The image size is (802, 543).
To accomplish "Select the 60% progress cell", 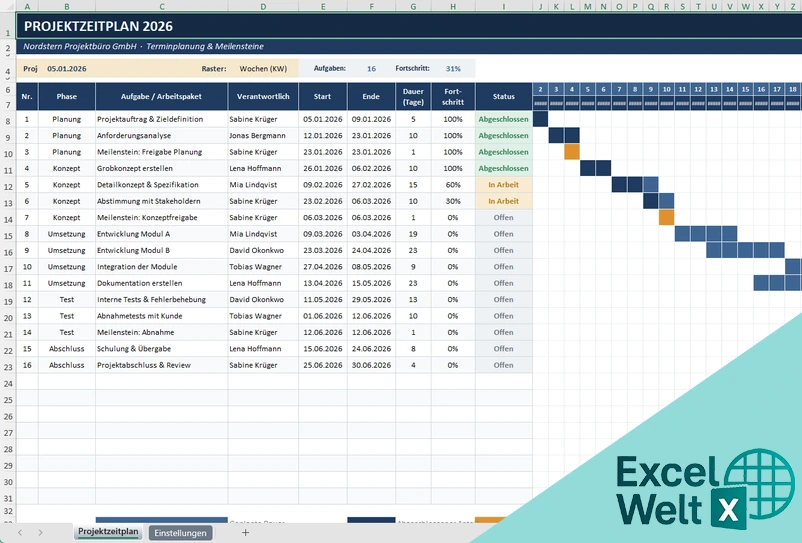I will pyautogui.click(x=453, y=185).
